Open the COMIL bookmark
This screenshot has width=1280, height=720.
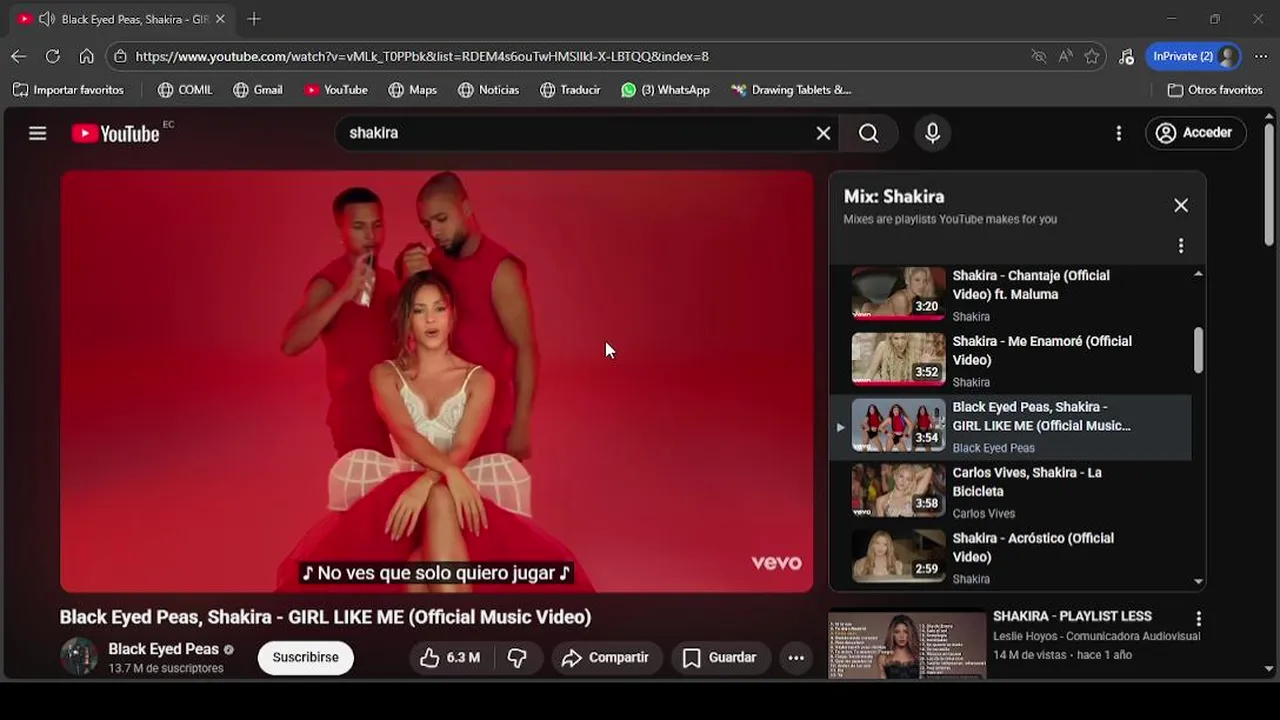[x=185, y=90]
